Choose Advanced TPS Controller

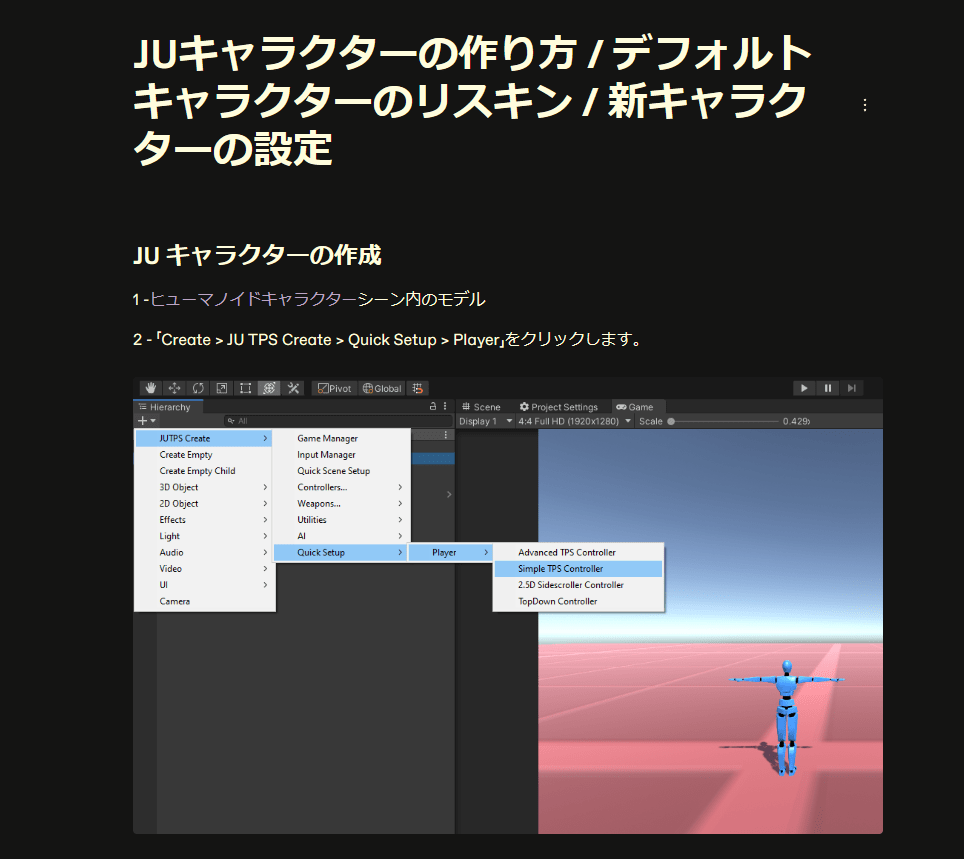point(578,552)
